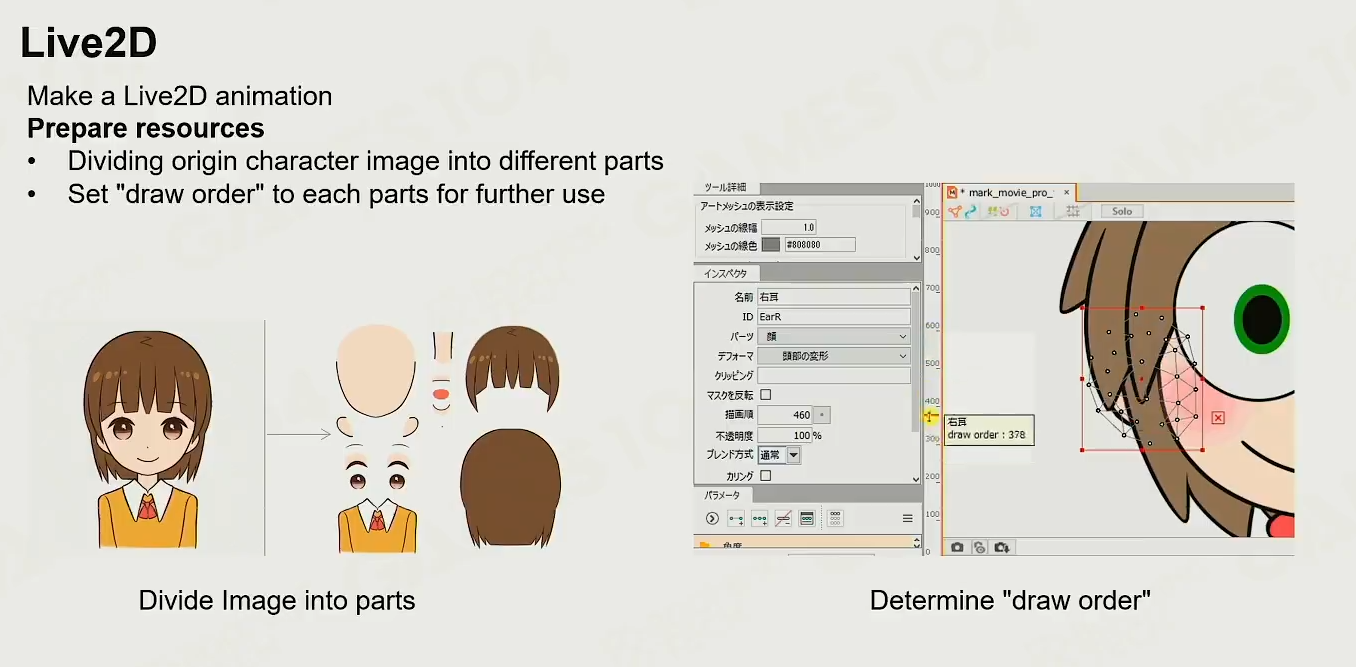Click the red slash delete keyform icon
1356x667 pixels.
click(x=783, y=518)
